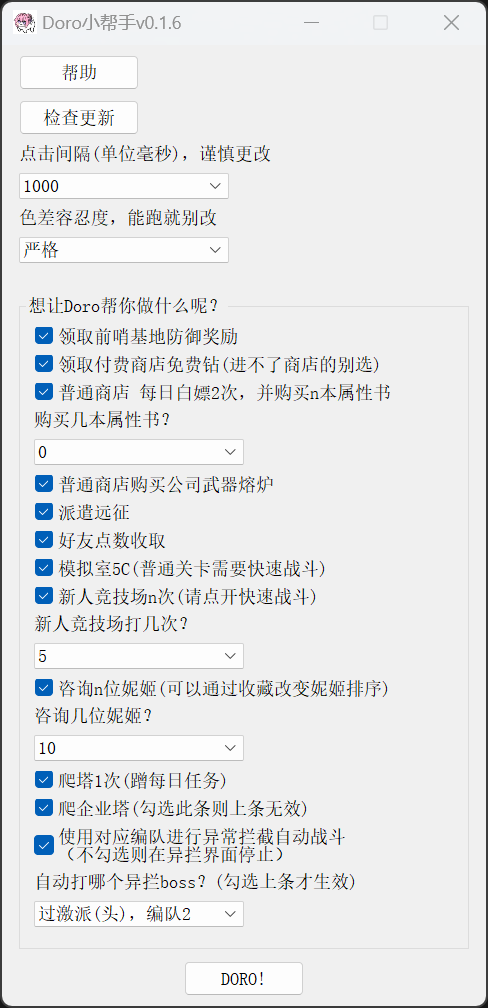Disable 普通商店购买公司武器熔炉
The width and height of the screenshot is (488, 1008).
pos(44,483)
